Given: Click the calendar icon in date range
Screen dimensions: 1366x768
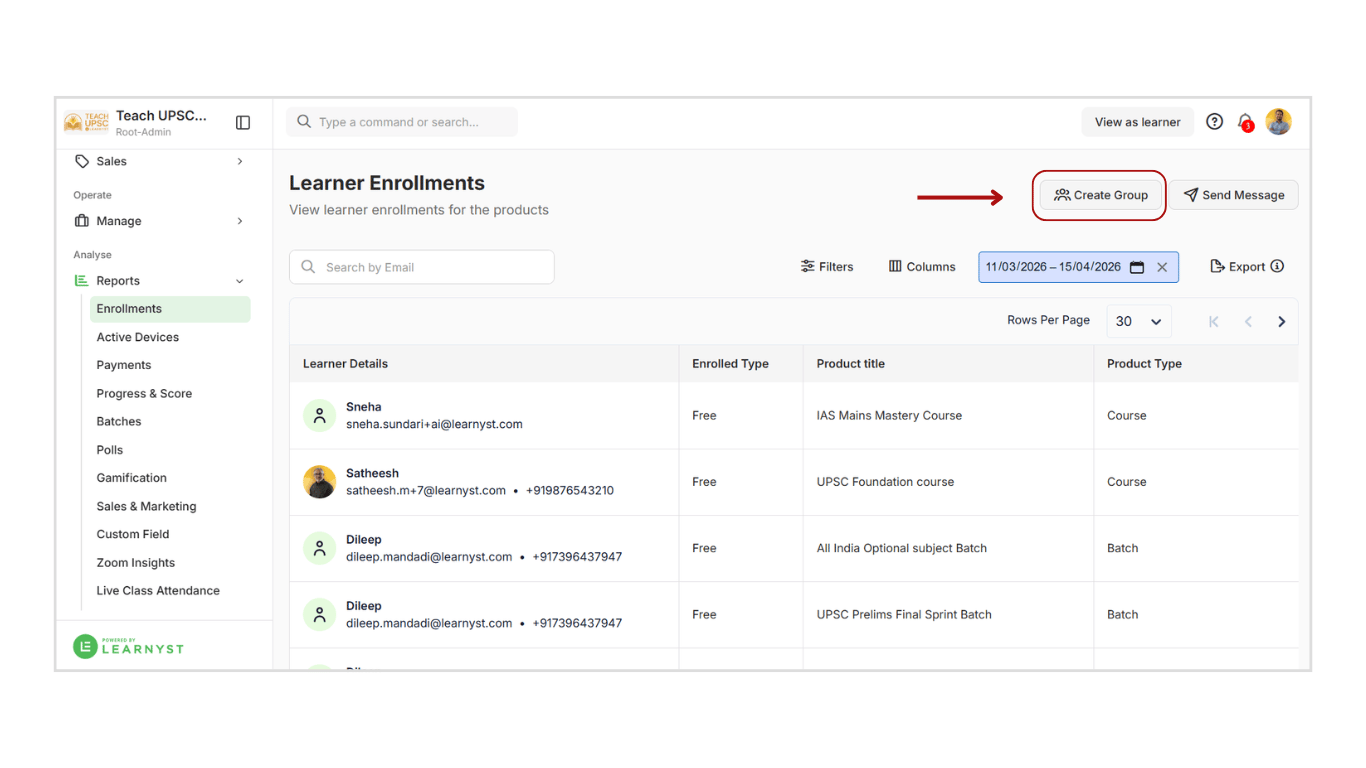Looking at the screenshot, I should (1137, 267).
